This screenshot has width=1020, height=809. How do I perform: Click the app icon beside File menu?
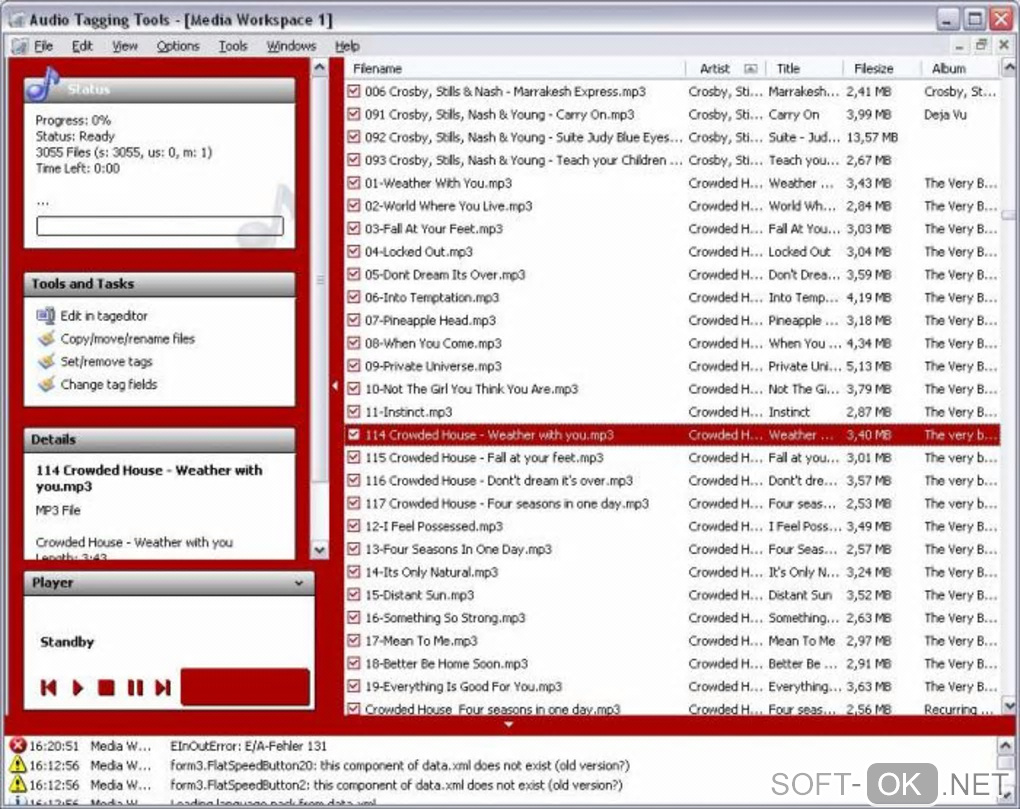pyautogui.click(x=20, y=46)
